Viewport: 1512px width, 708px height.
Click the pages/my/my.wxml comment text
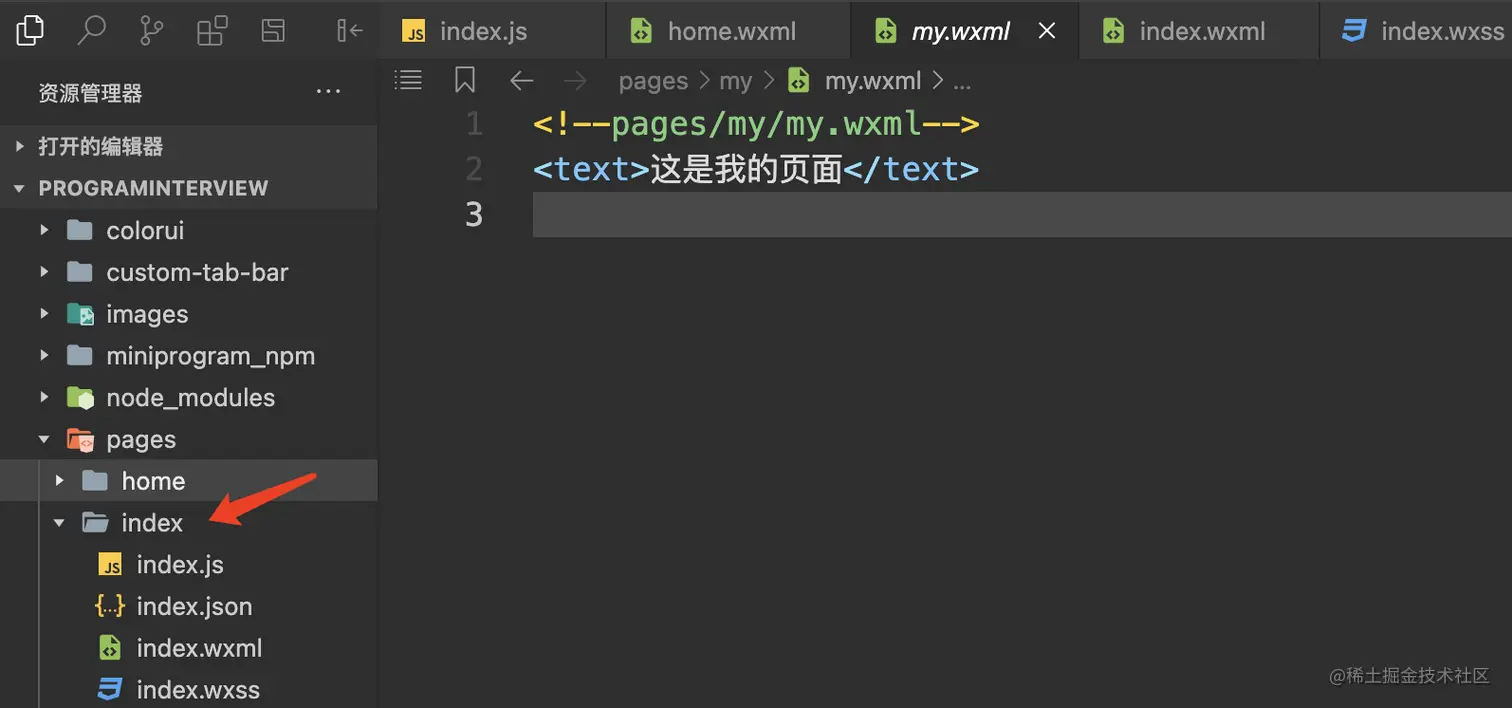coord(756,125)
